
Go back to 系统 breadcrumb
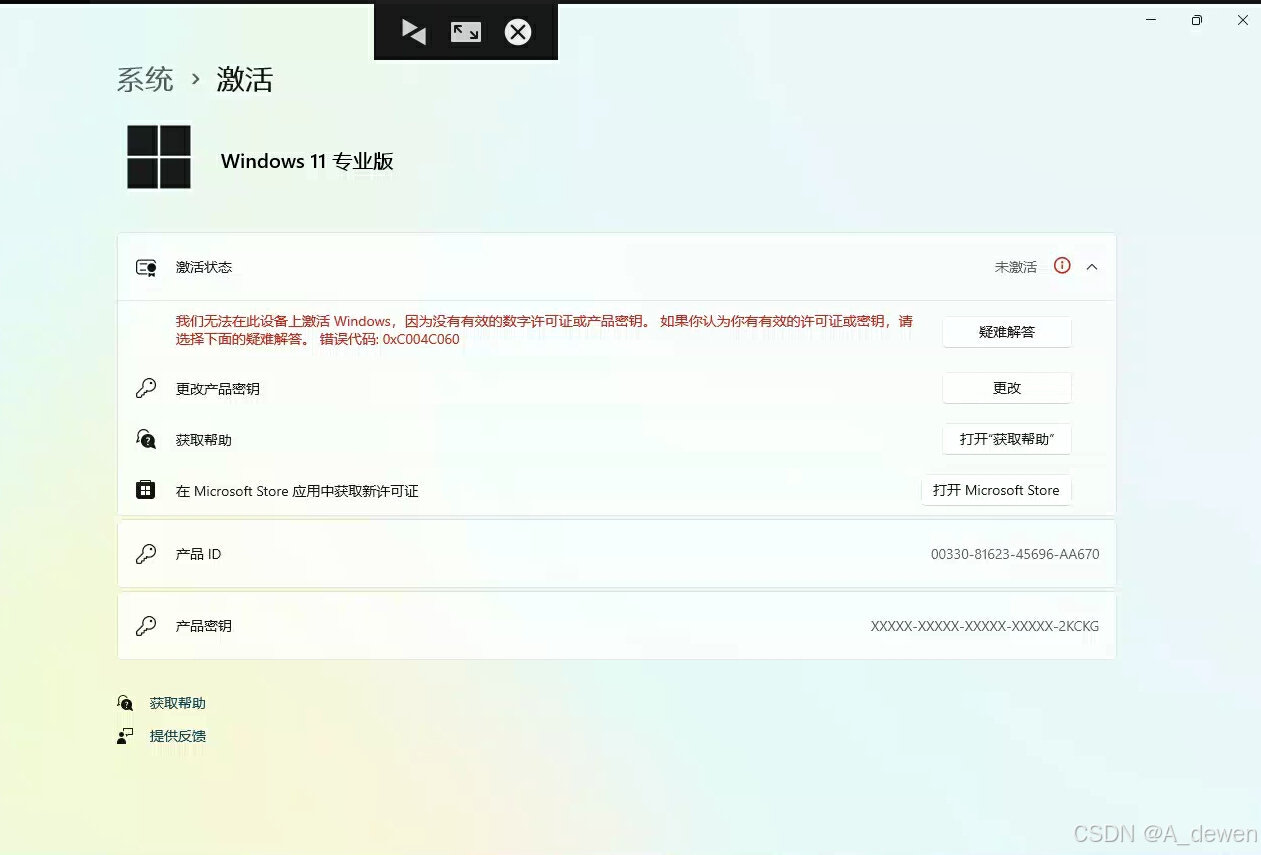click(145, 80)
